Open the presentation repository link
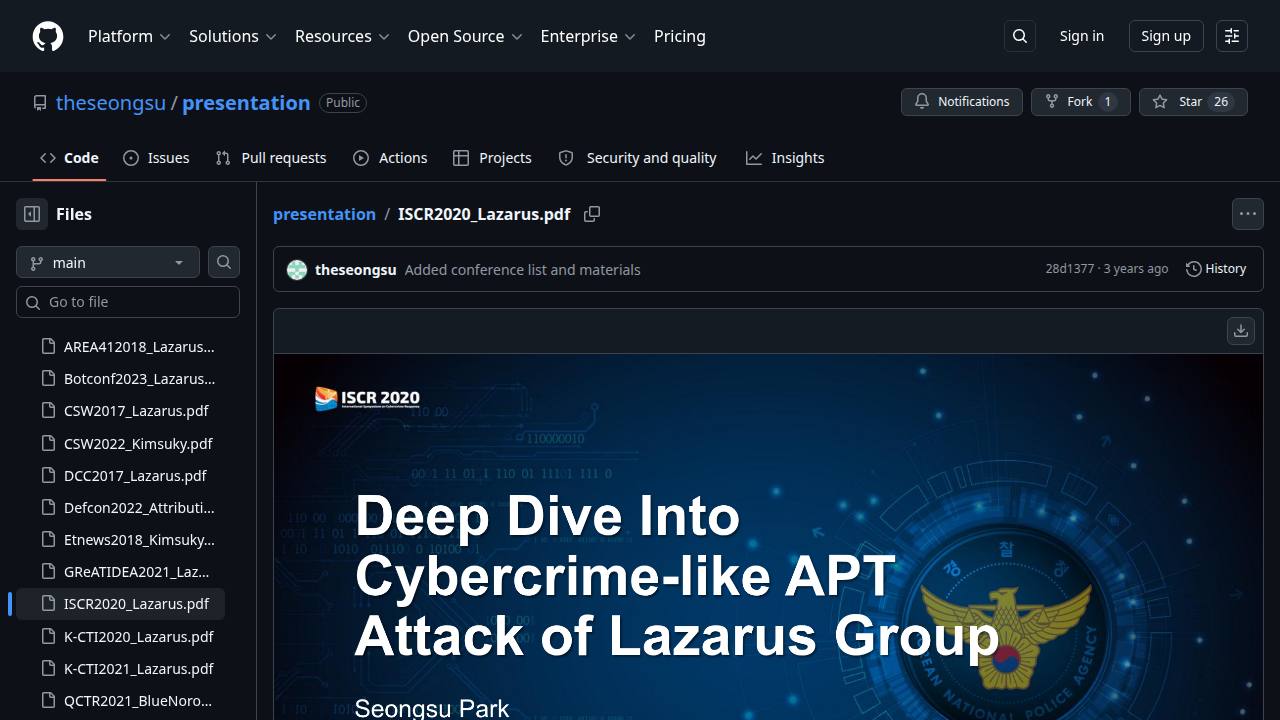 [246, 102]
